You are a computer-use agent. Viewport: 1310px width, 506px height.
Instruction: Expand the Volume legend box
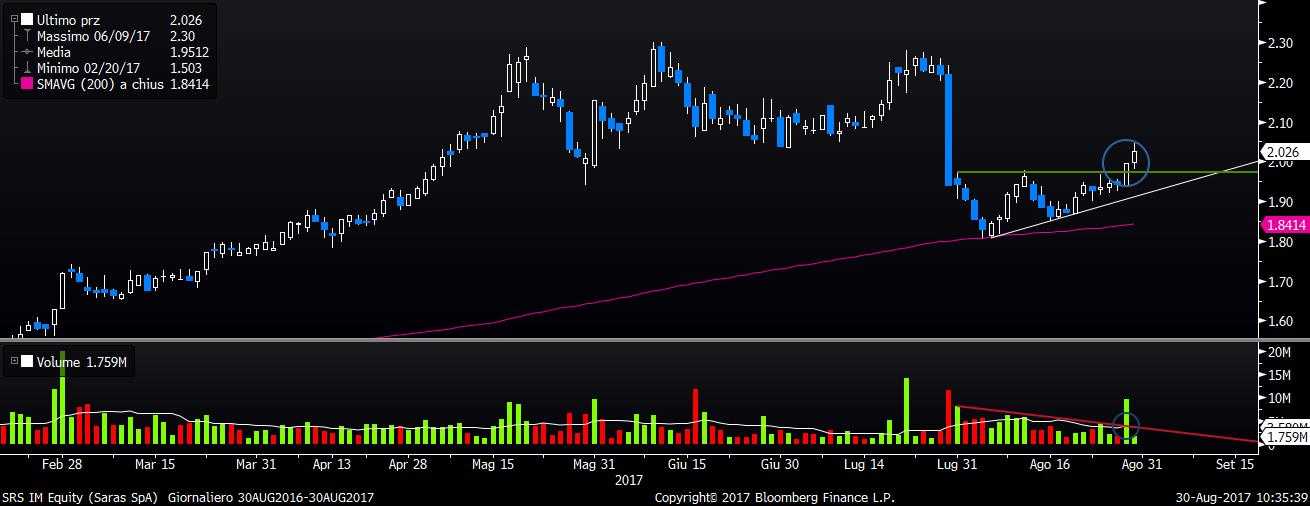pos(14,362)
